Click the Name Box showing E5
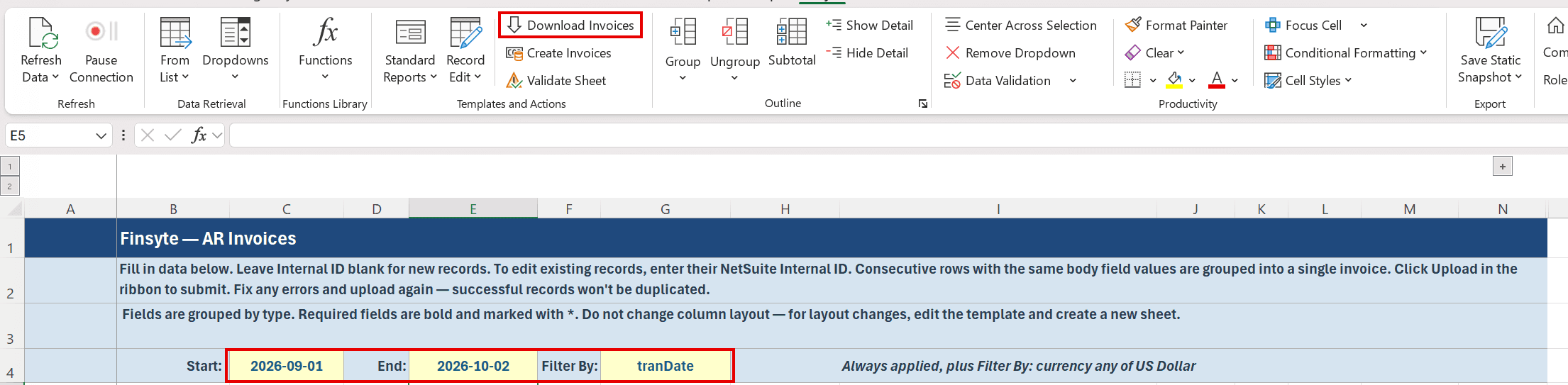The height and width of the screenshot is (385, 1568). click(x=50, y=135)
